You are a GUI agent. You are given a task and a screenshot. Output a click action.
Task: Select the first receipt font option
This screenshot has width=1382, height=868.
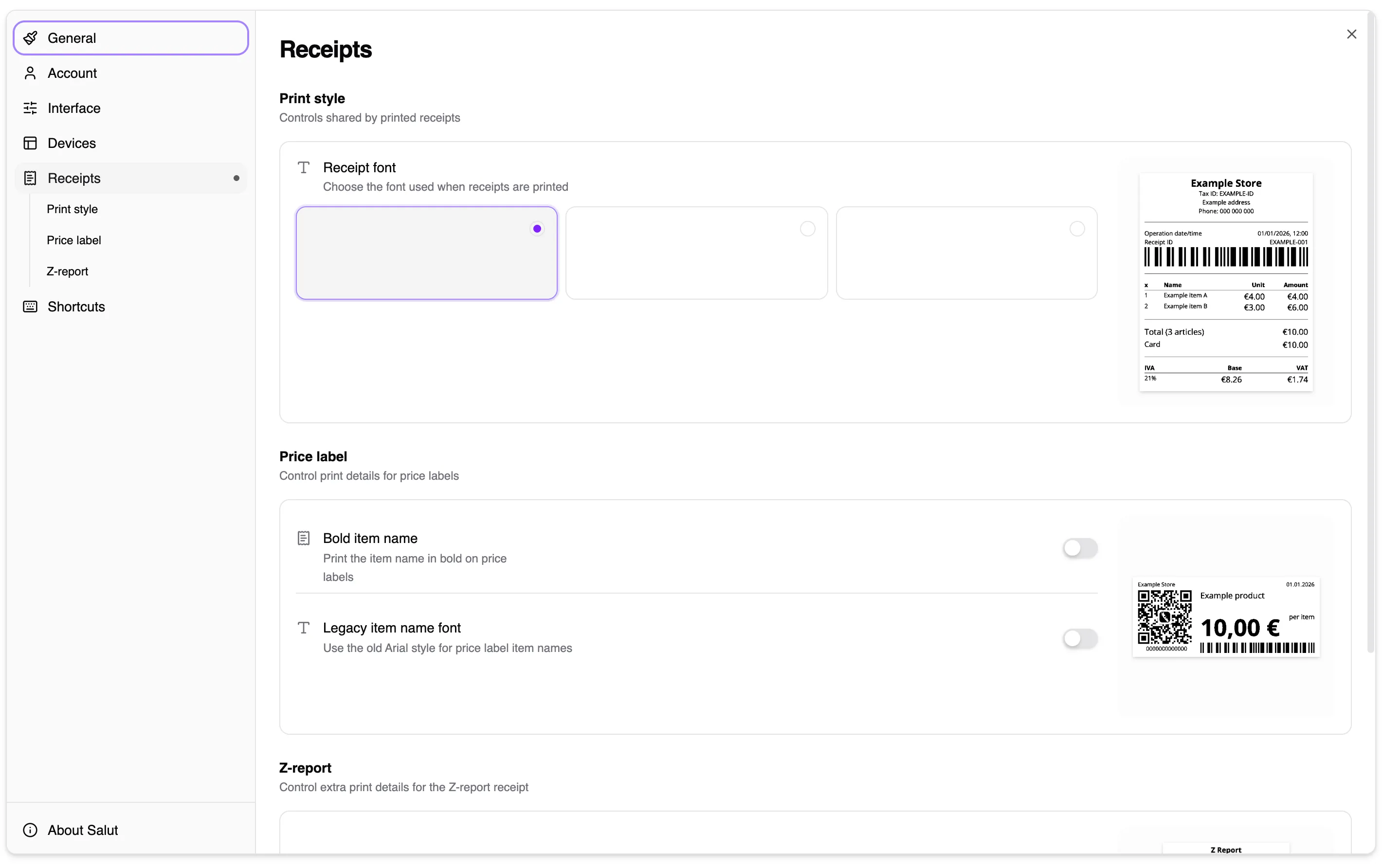tap(426, 253)
